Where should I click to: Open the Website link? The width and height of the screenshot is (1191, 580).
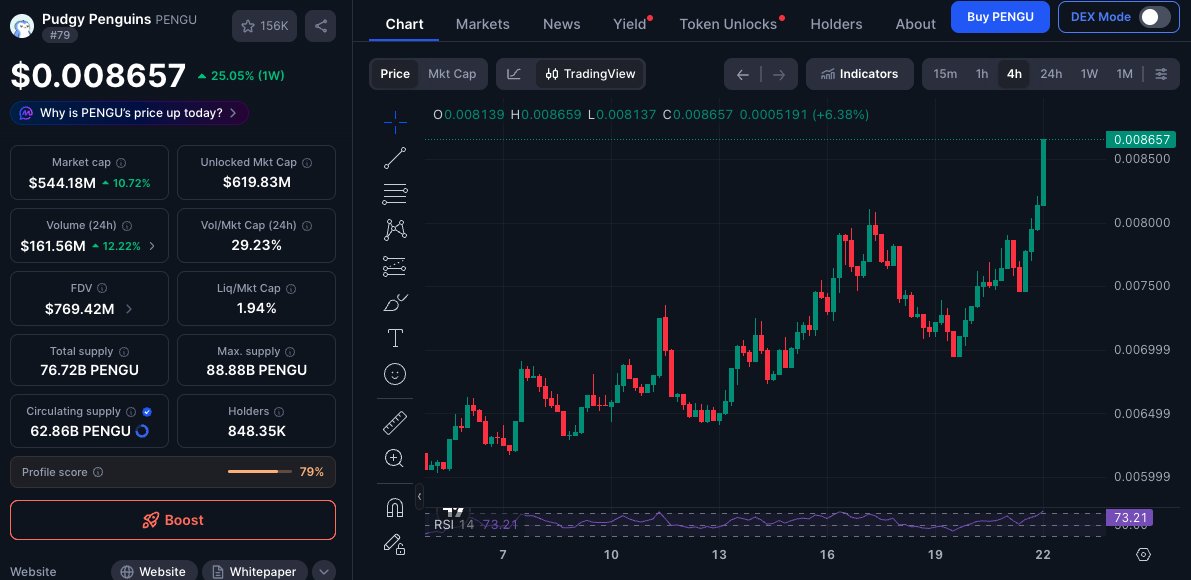154,572
